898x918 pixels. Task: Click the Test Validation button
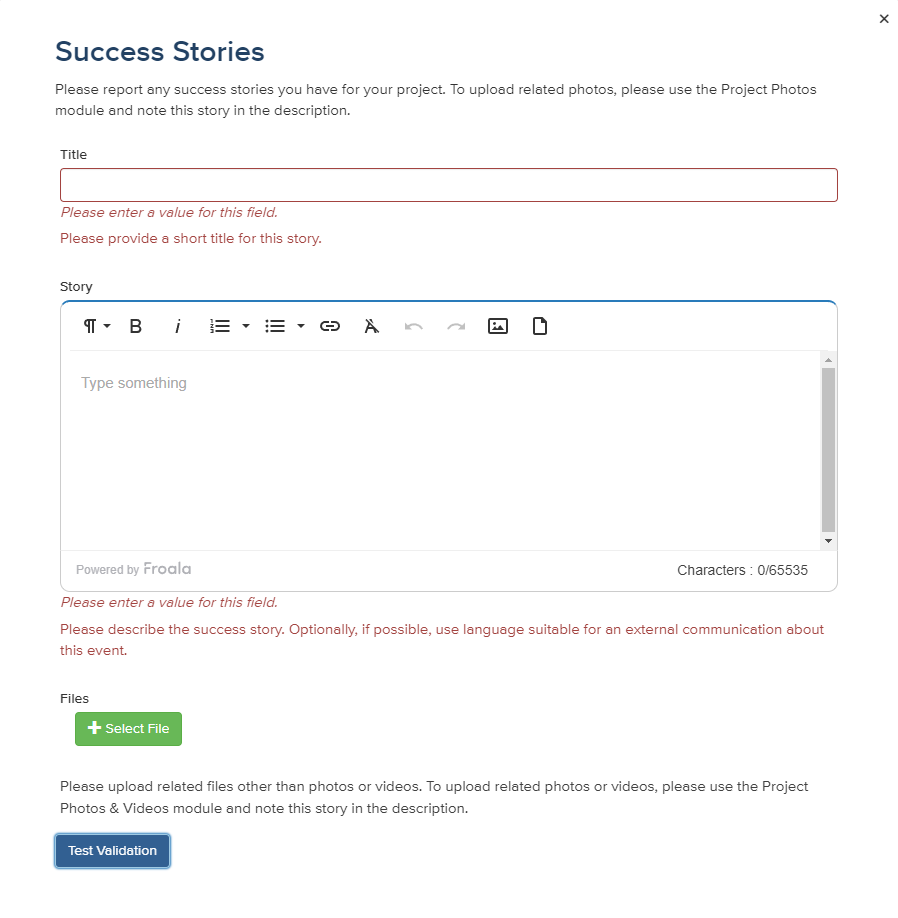(112, 851)
